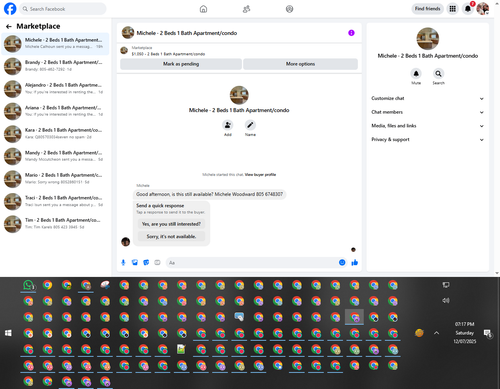
Task: Toggle the conversation information panel icon
Action: 351,33
